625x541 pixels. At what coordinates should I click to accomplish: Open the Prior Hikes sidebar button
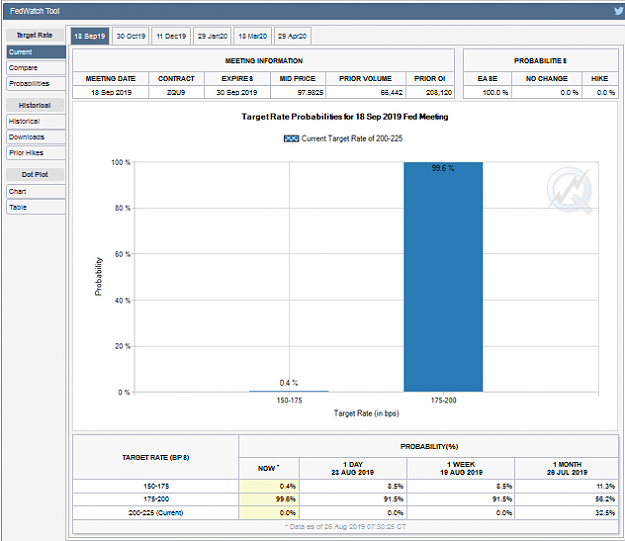coord(36,153)
